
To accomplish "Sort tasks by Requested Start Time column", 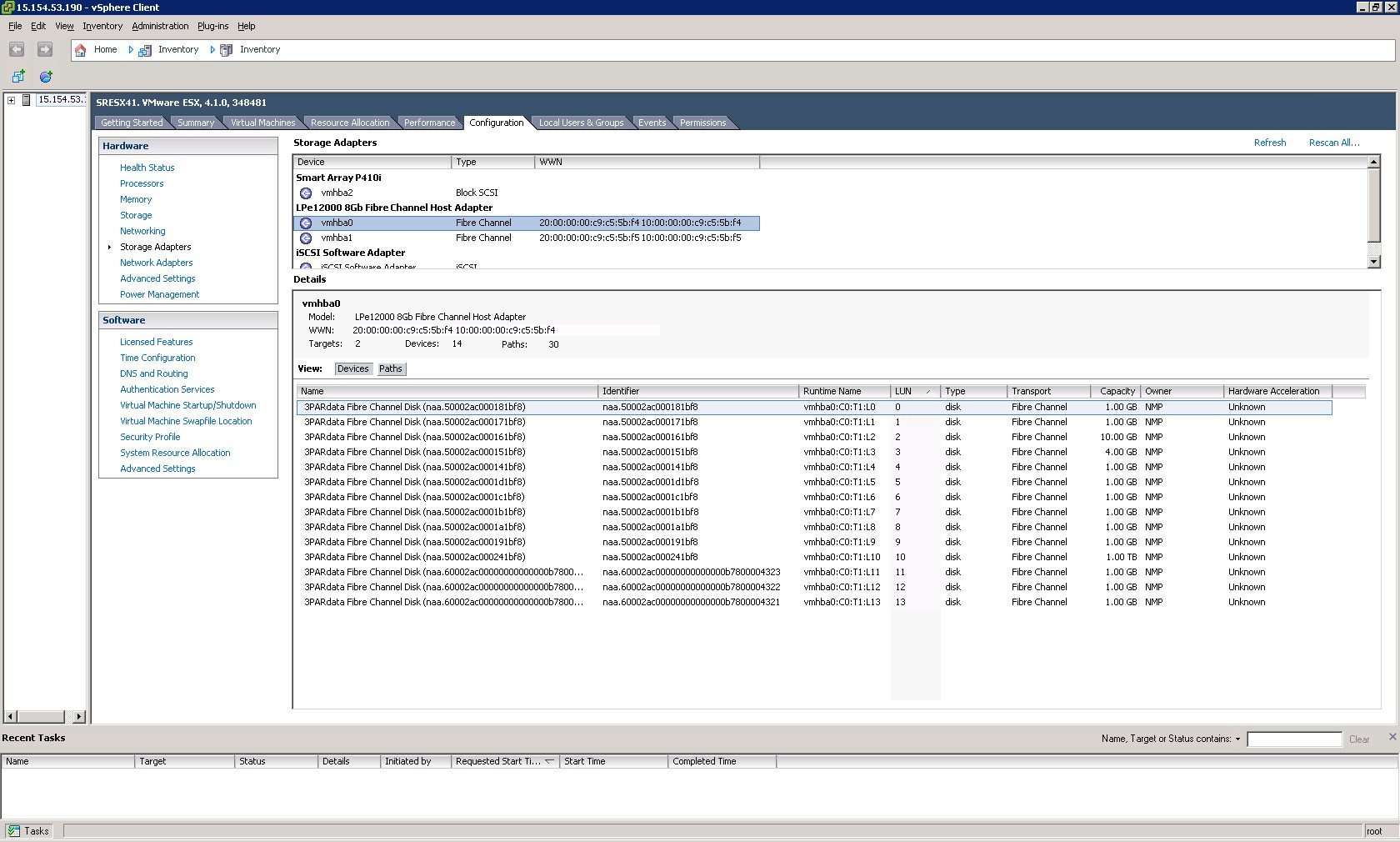I will (x=505, y=761).
